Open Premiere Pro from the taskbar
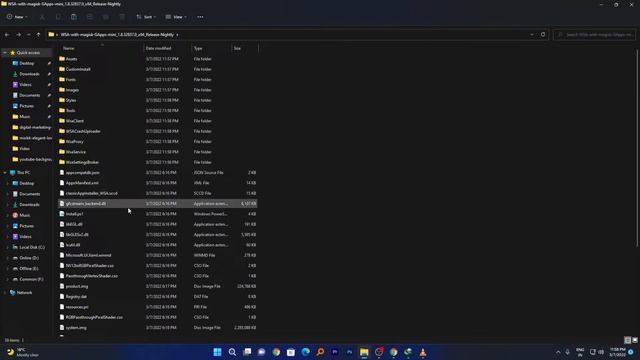640x360 pixels. point(335,352)
